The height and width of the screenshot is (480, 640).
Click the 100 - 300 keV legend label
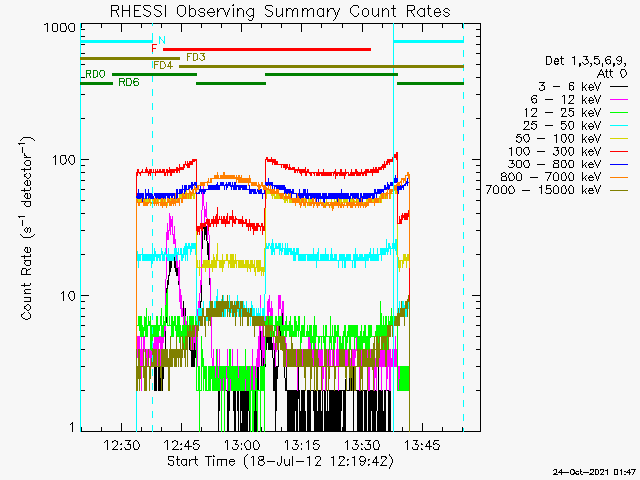click(555, 151)
